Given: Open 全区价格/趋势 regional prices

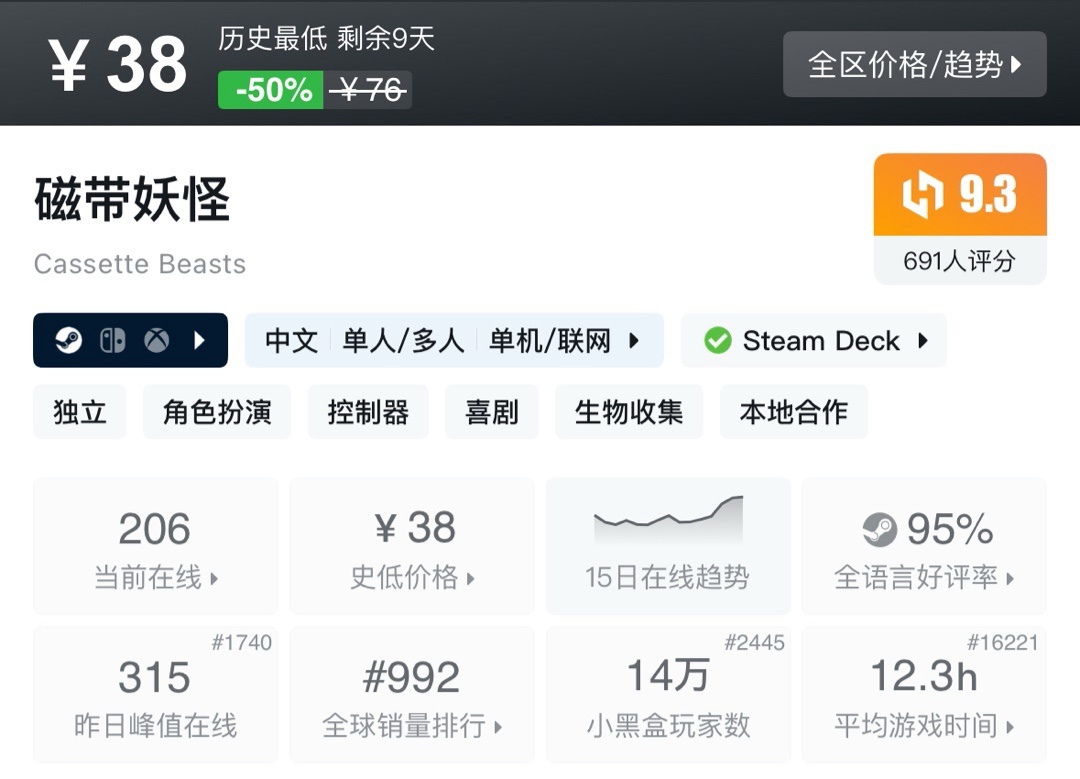Looking at the screenshot, I should click(914, 65).
